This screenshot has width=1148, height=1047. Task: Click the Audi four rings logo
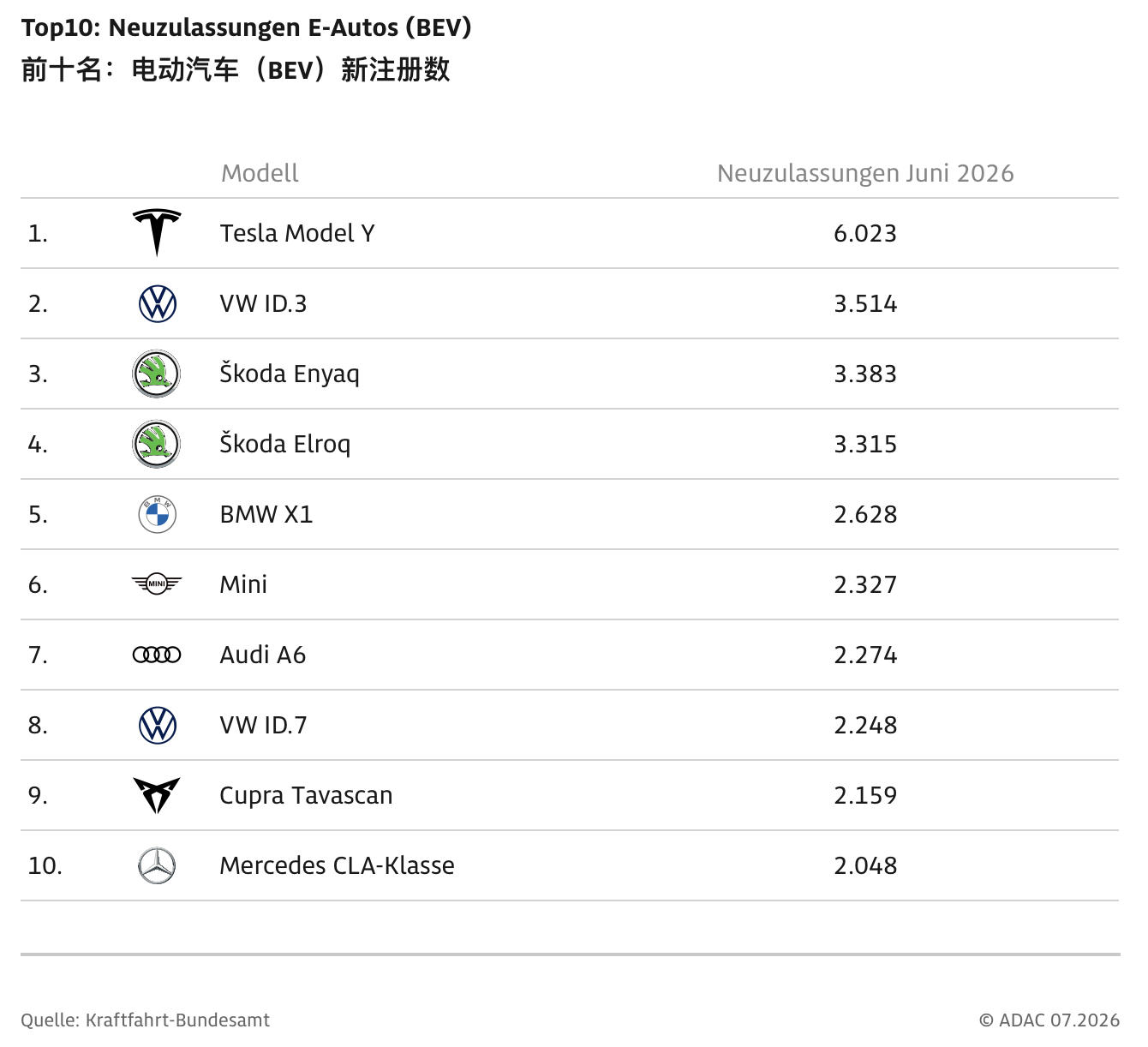click(157, 655)
